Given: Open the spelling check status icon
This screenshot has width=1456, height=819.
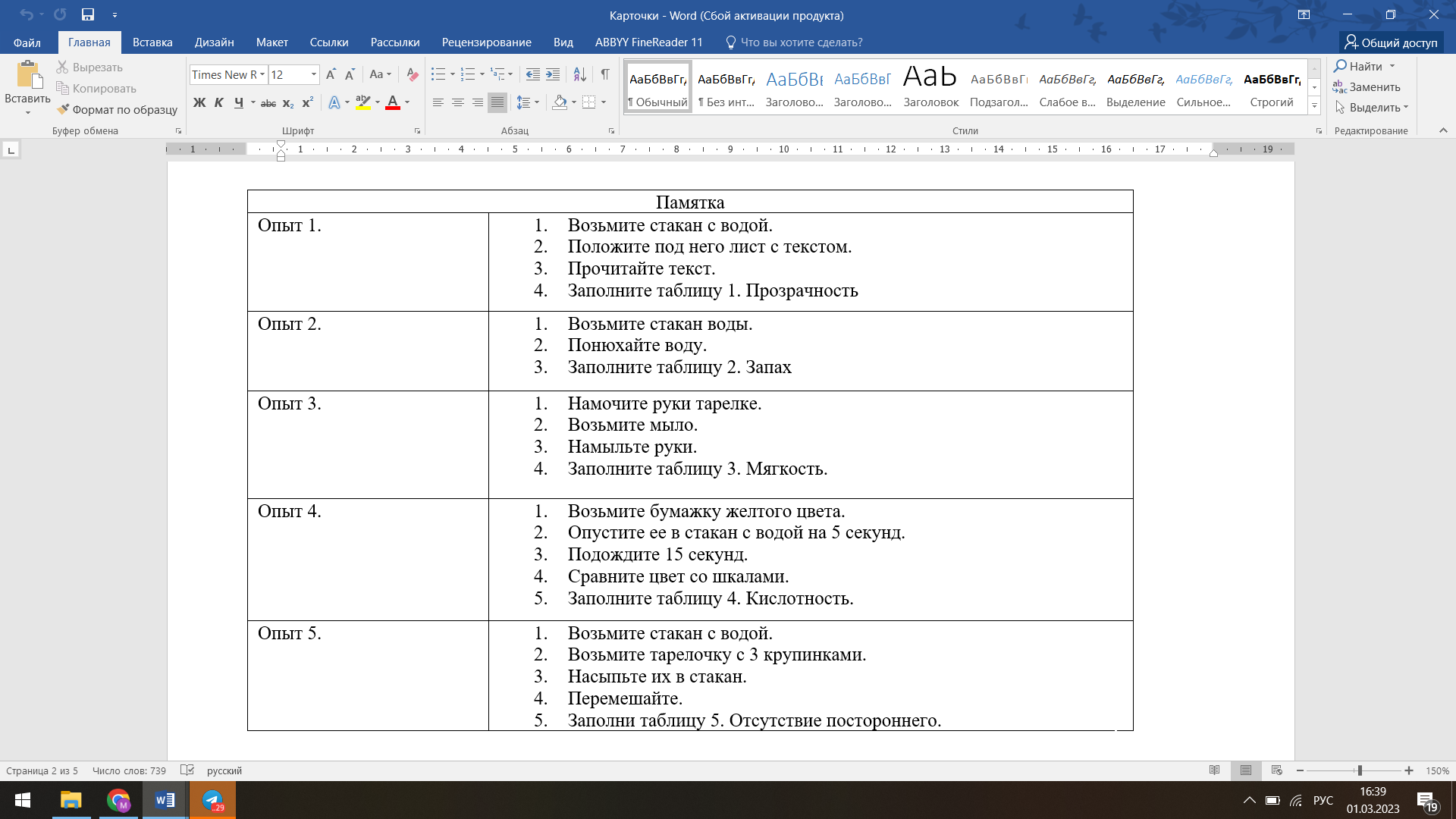Looking at the screenshot, I should click(x=187, y=770).
